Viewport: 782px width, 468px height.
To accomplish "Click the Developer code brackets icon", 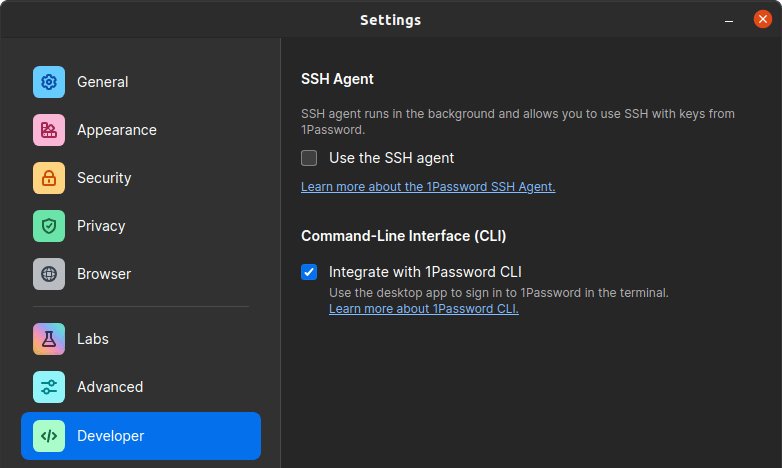I will tap(49, 436).
